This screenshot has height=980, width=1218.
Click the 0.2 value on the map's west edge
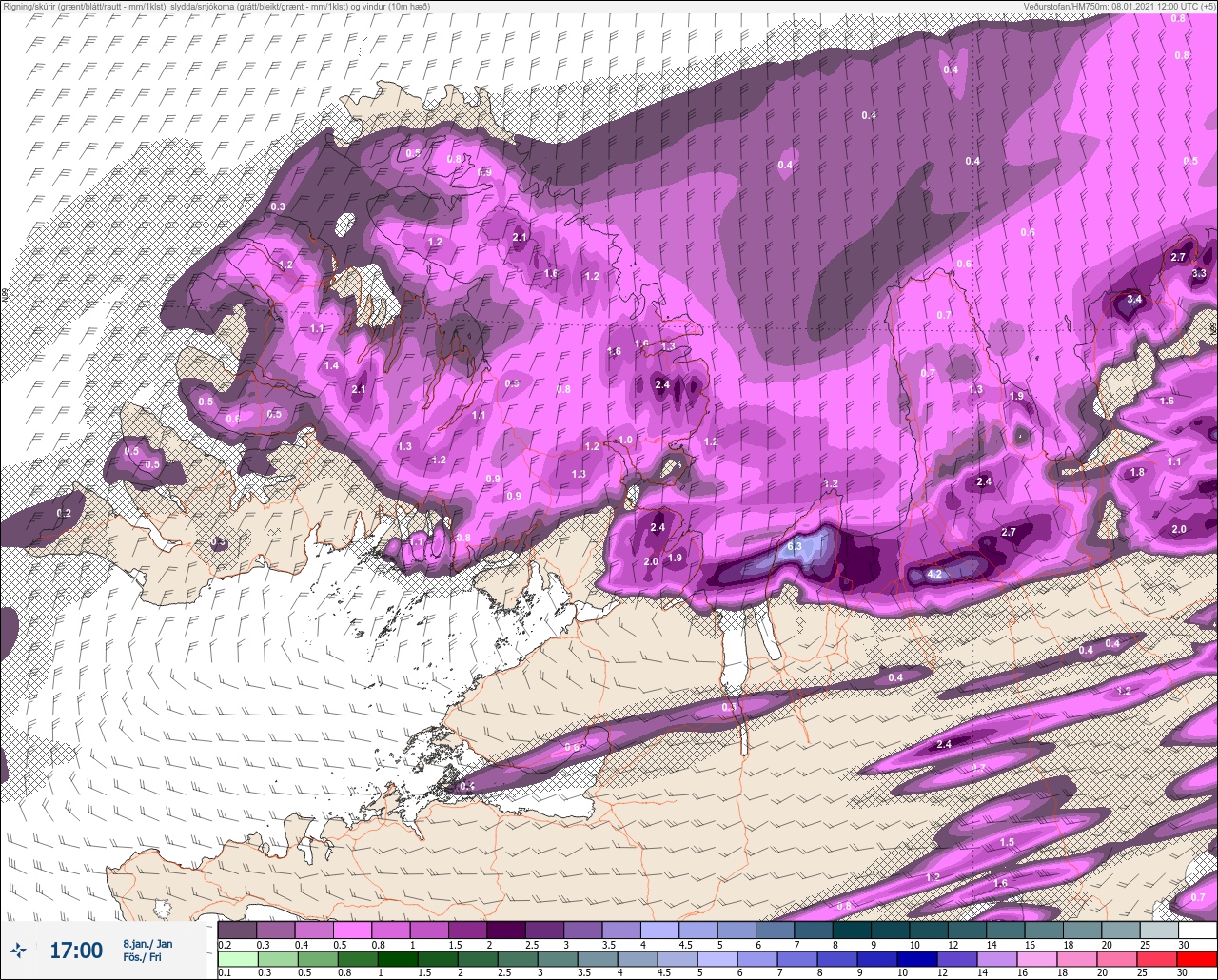click(64, 513)
